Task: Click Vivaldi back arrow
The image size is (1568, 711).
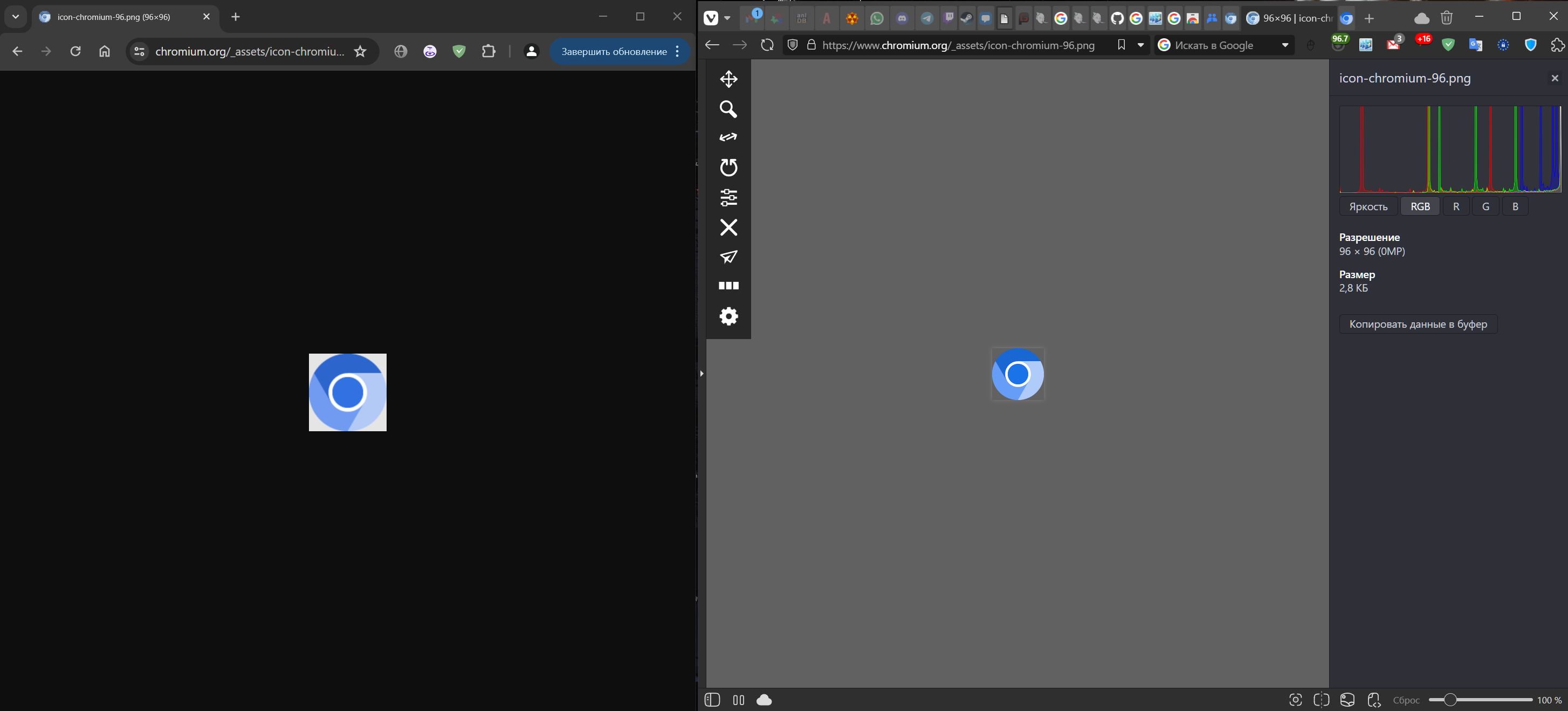Action: pyautogui.click(x=712, y=45)
